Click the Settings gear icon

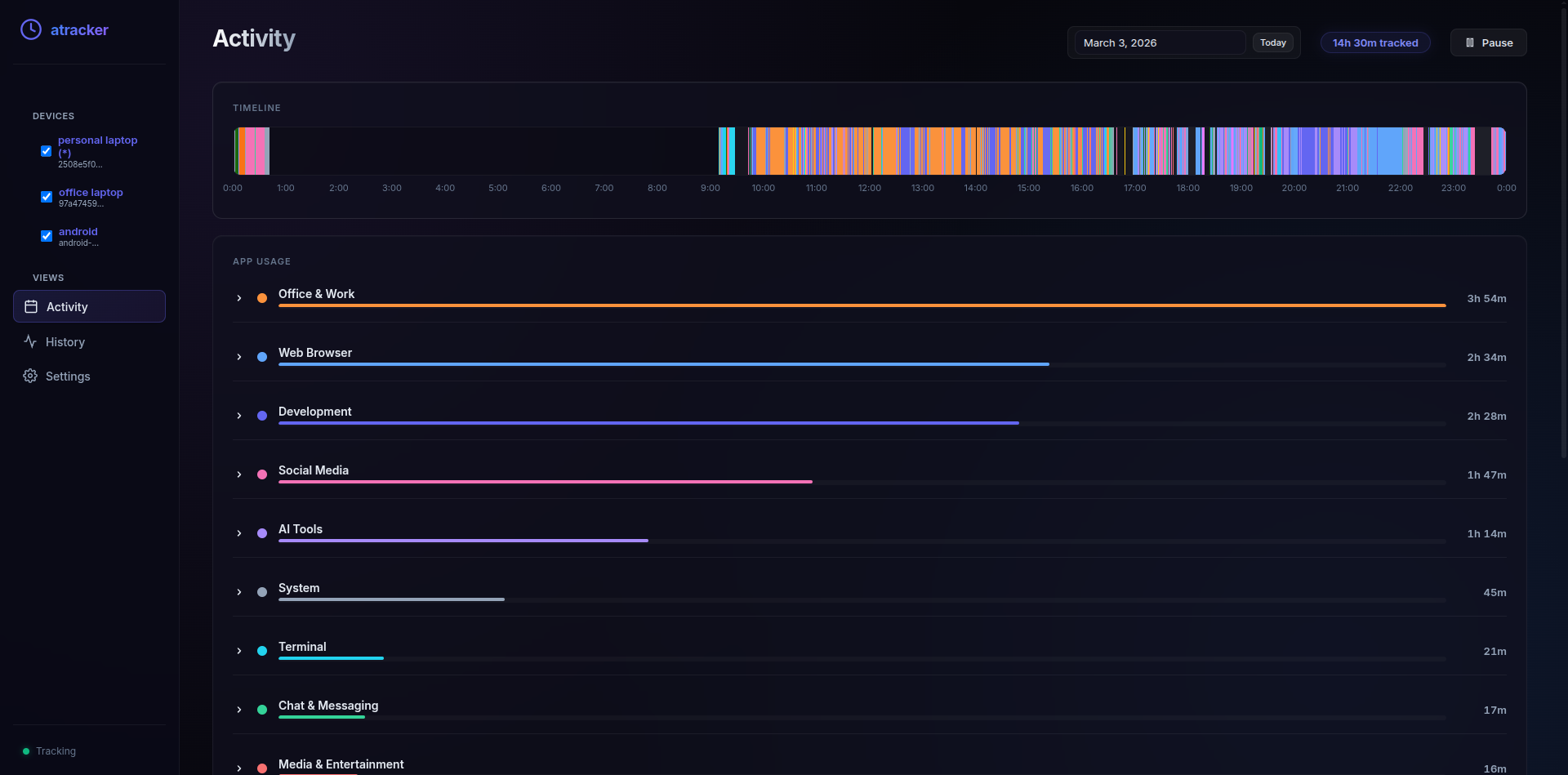pos(30,376)
